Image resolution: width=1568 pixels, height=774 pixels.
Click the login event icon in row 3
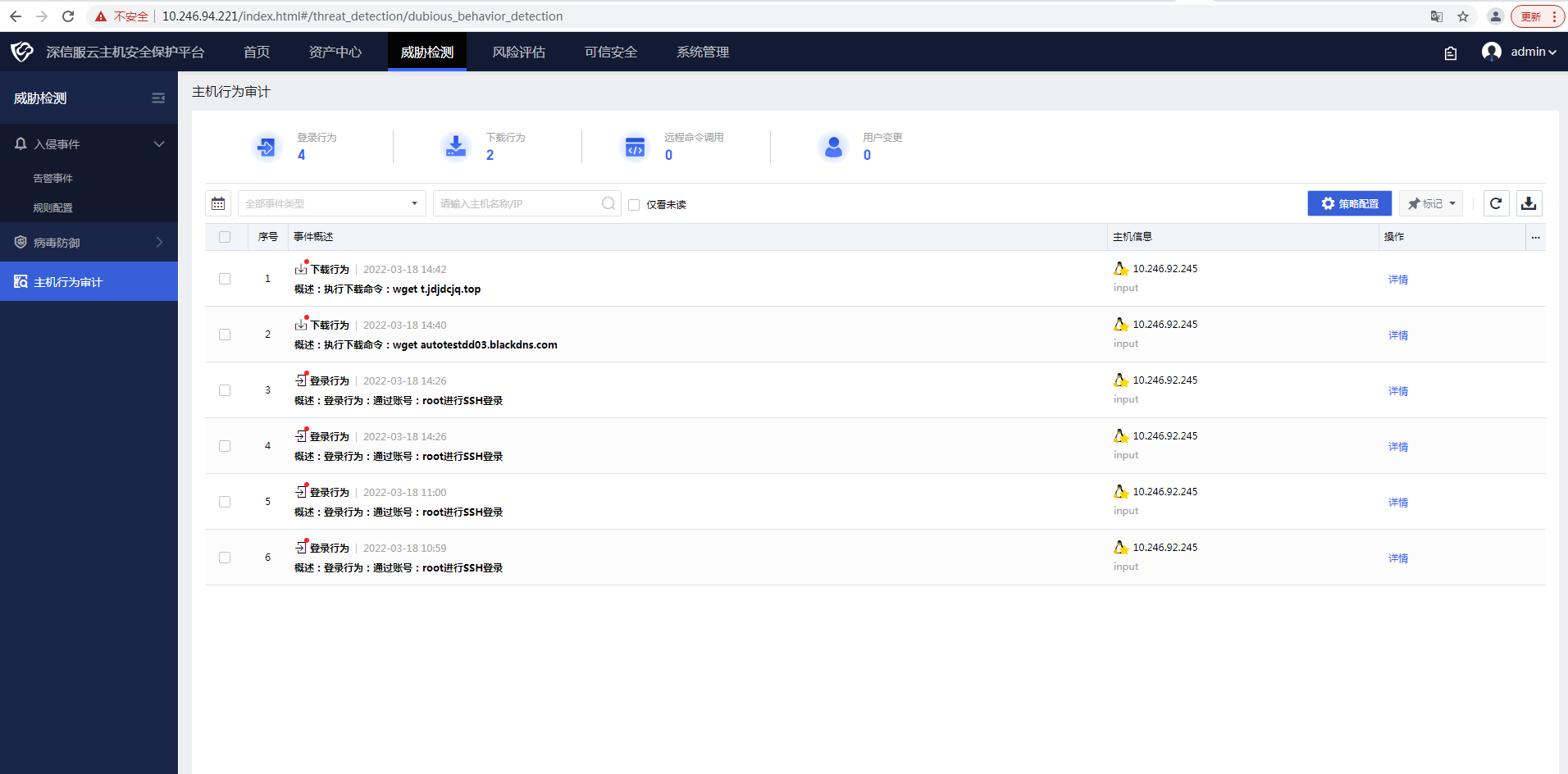pos(301,380)
